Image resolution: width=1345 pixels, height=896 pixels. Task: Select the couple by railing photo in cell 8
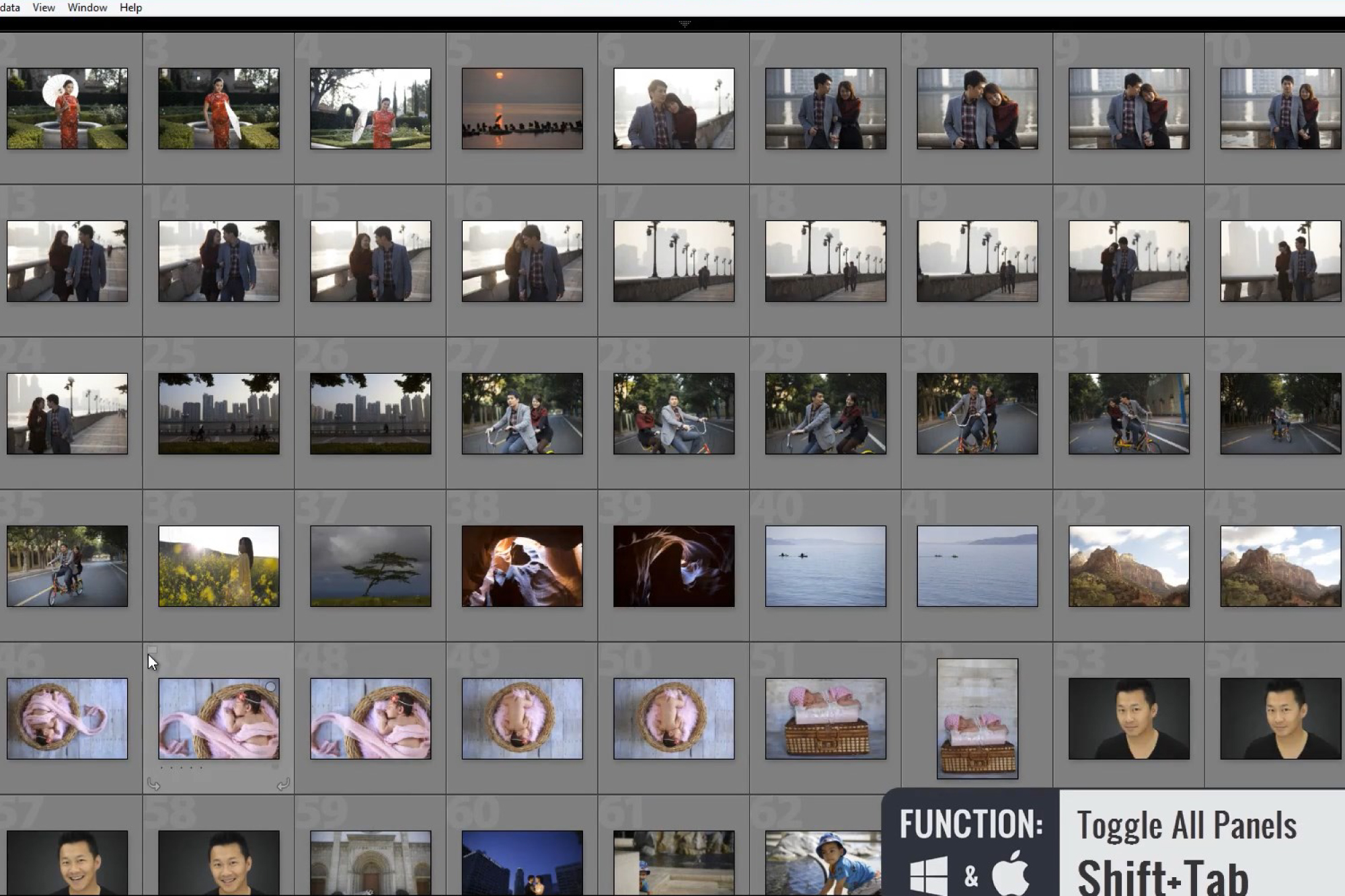[x=977, y=108]
